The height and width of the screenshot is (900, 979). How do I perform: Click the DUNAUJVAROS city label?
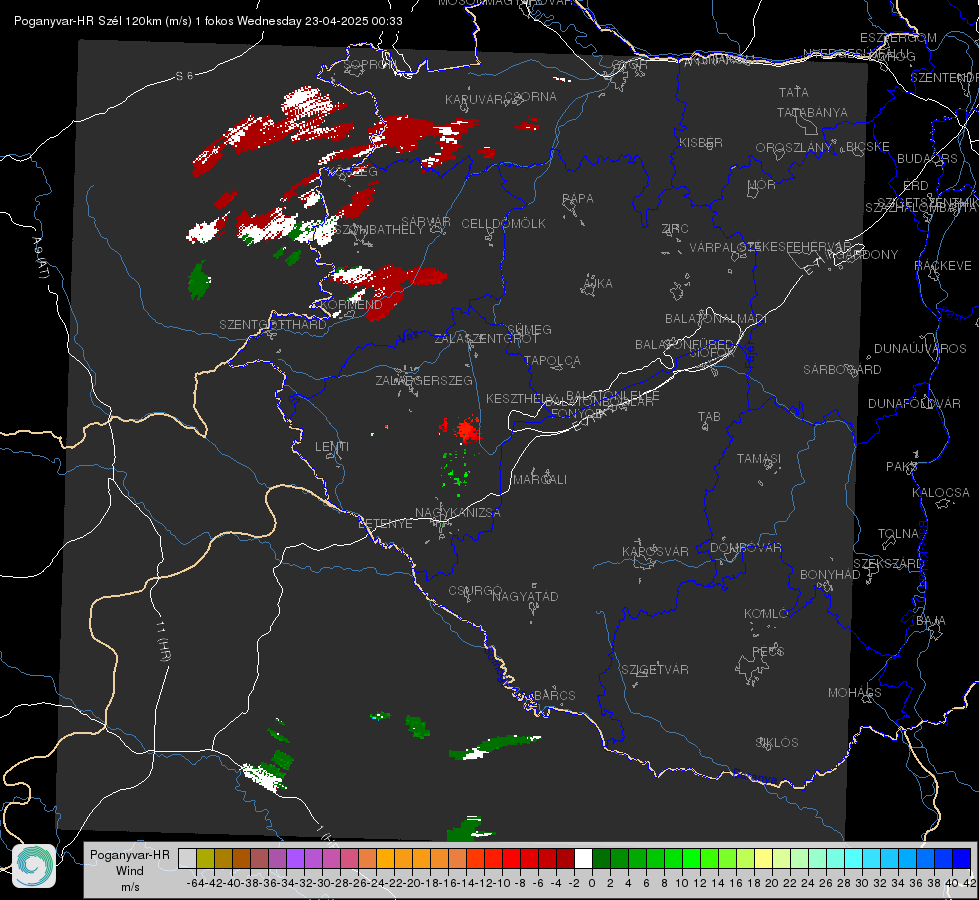point(920,349)
